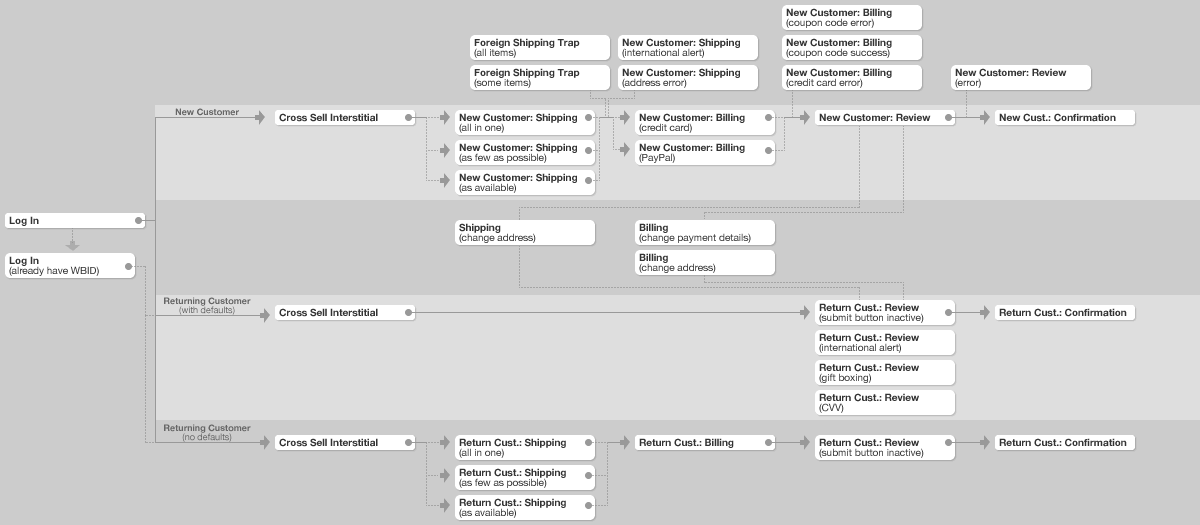
Task: Select Return Cust.: Review (gift boxing) node
Action: point(885,372)
